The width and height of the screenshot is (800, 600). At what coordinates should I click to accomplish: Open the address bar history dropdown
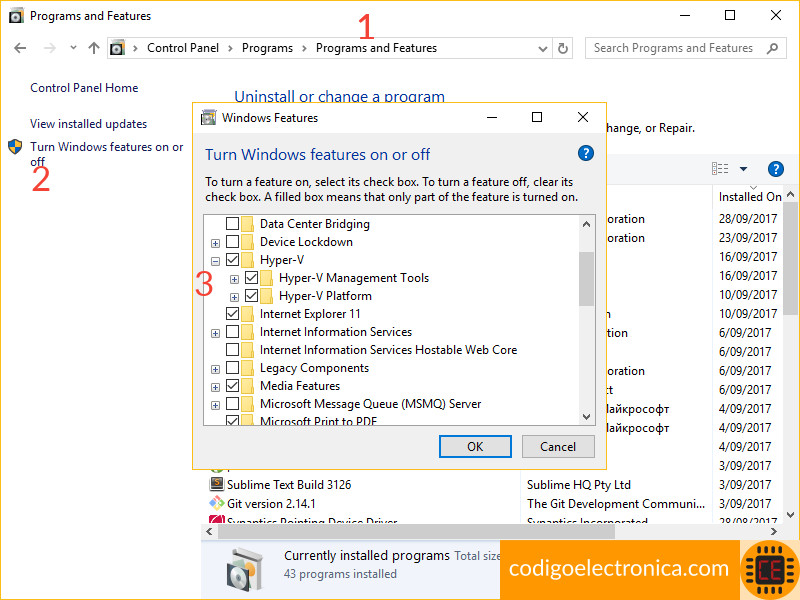pos(543,48)
